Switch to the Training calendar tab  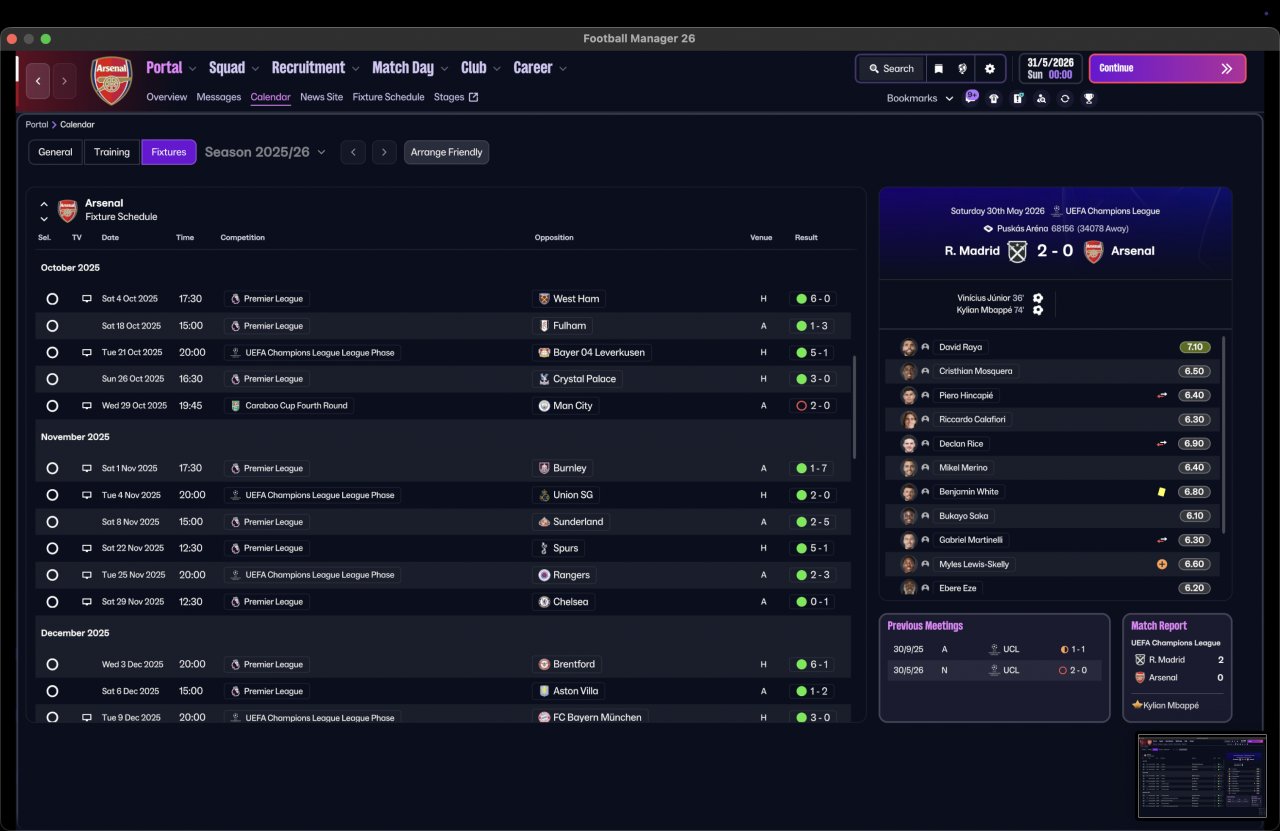pyautogui.click(x=112, y=152)
